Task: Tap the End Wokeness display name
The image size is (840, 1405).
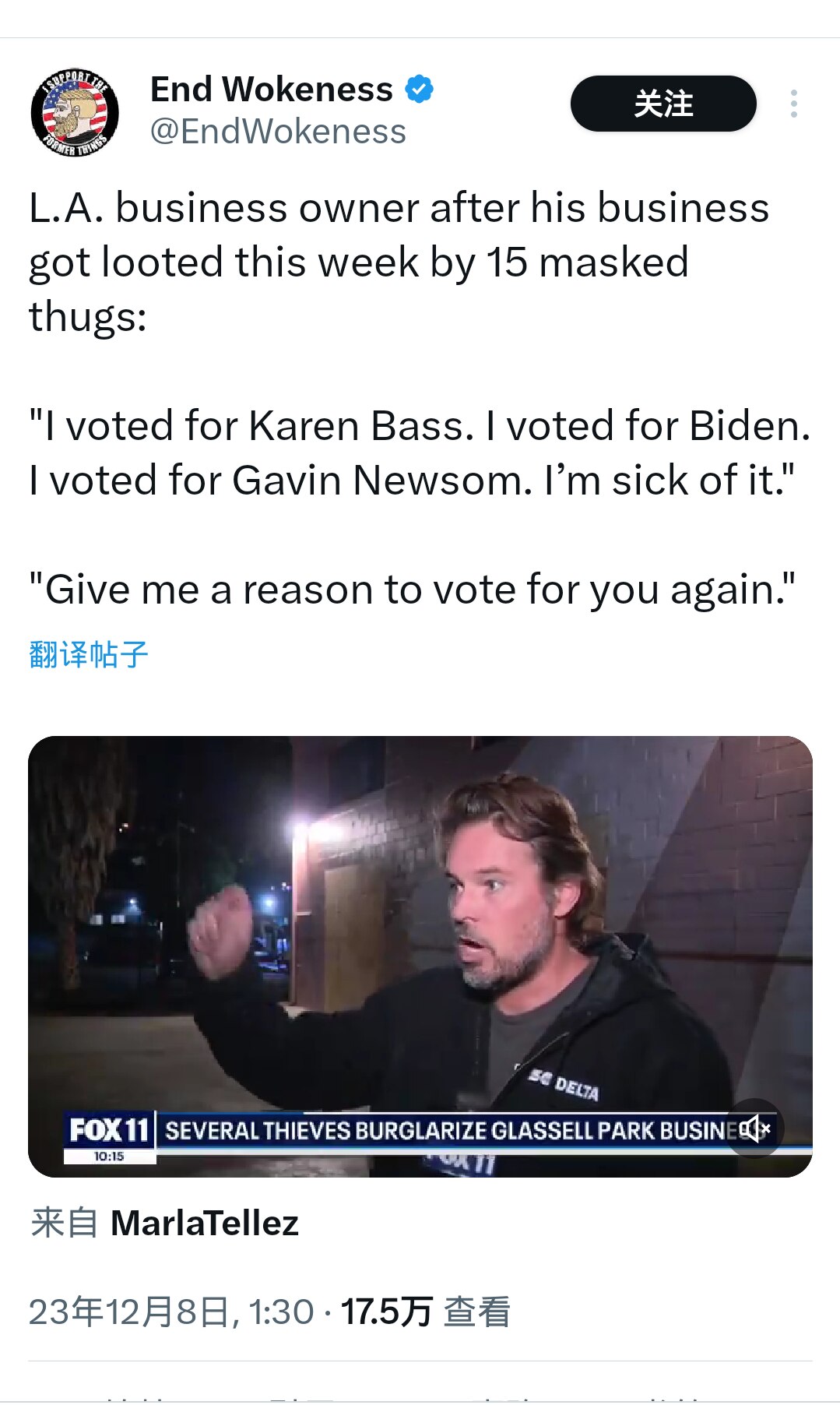Action: tap(272, 89)
